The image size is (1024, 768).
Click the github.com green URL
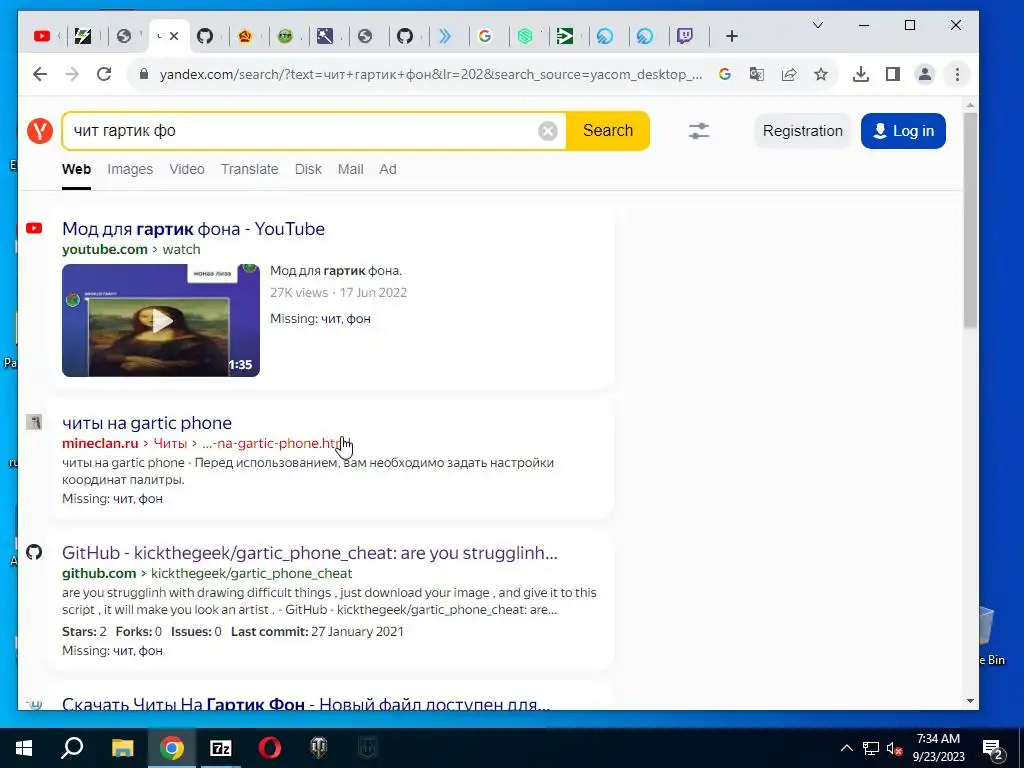click(99, 573)
